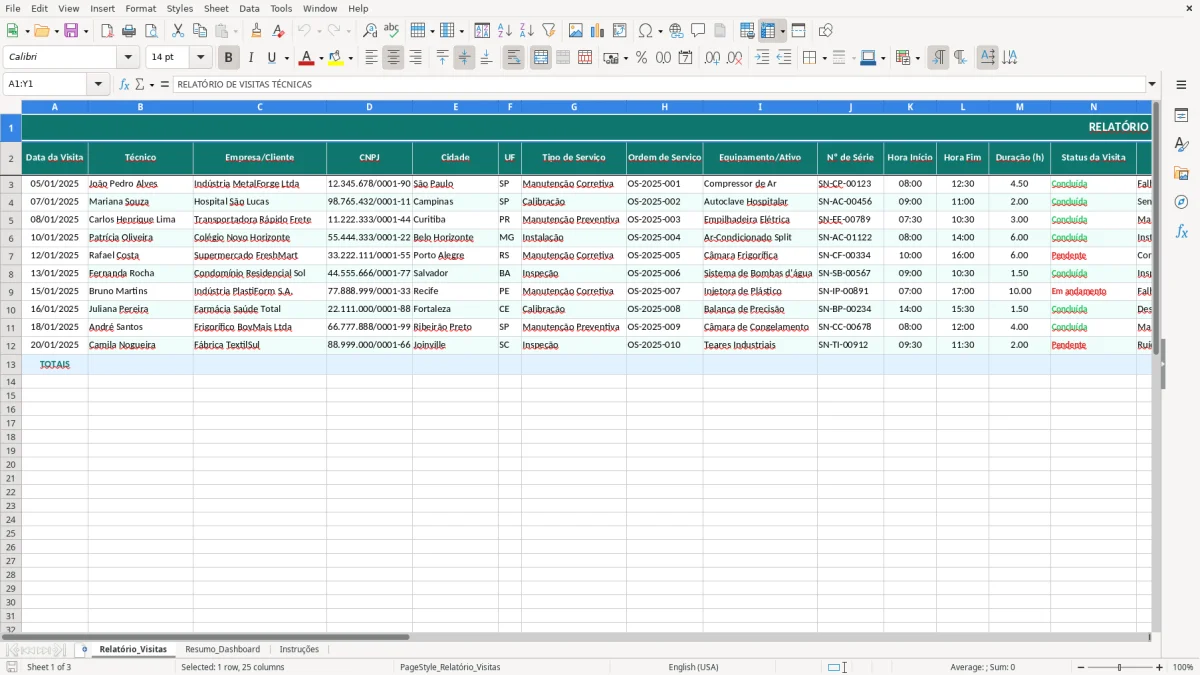Click the Undo arrow icon
1200x675 pixels.
pyautogui.click(x=304, y=31)
